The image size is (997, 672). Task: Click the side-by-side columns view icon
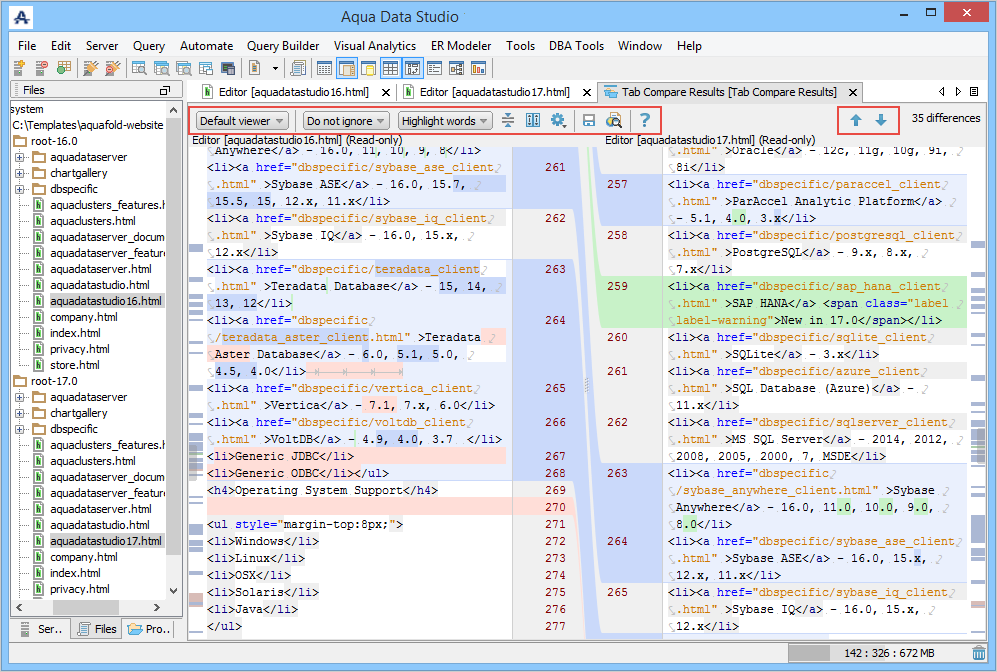[x=533, y=120]
